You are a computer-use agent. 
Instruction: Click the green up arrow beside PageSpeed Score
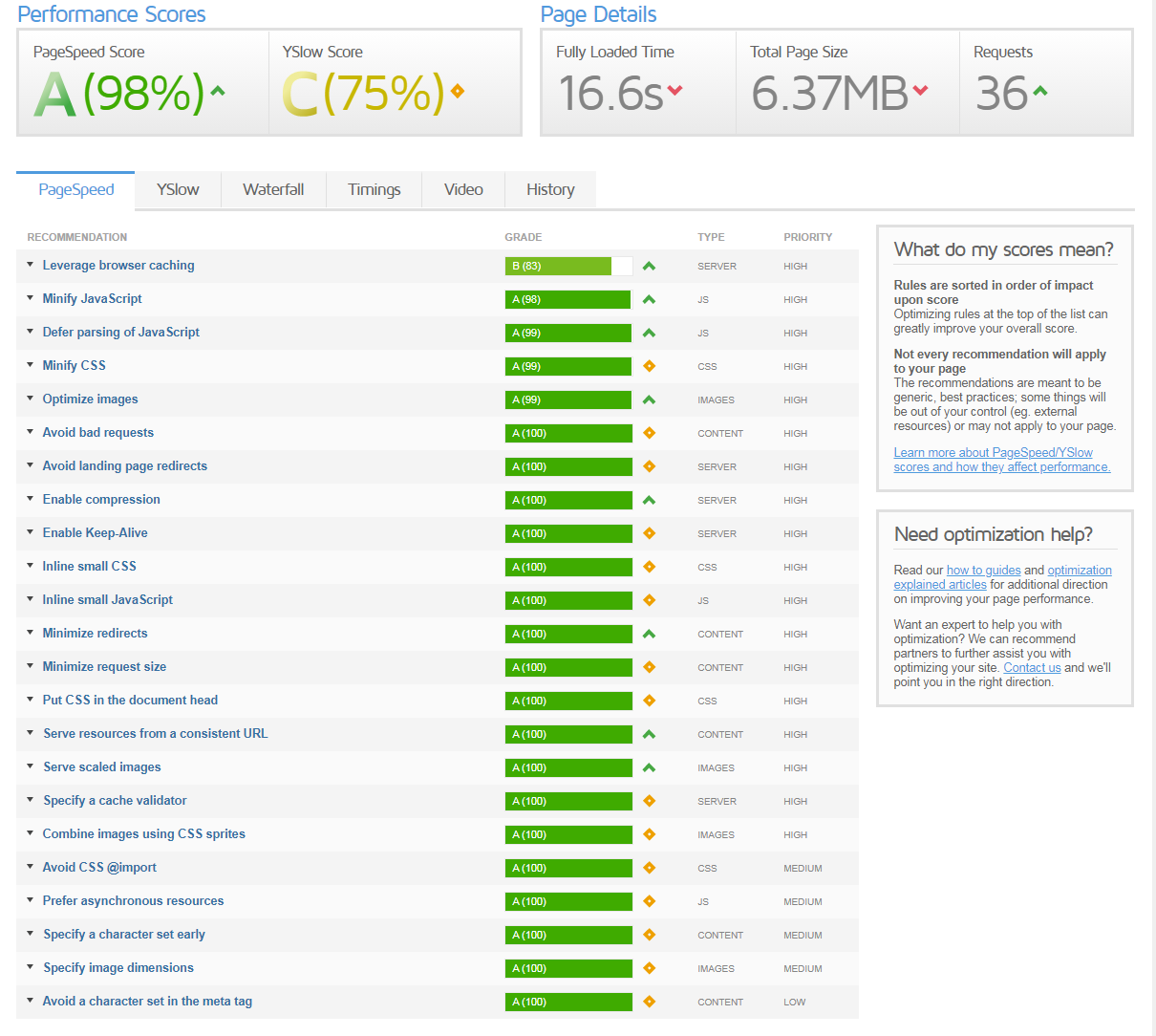(218, 92)
